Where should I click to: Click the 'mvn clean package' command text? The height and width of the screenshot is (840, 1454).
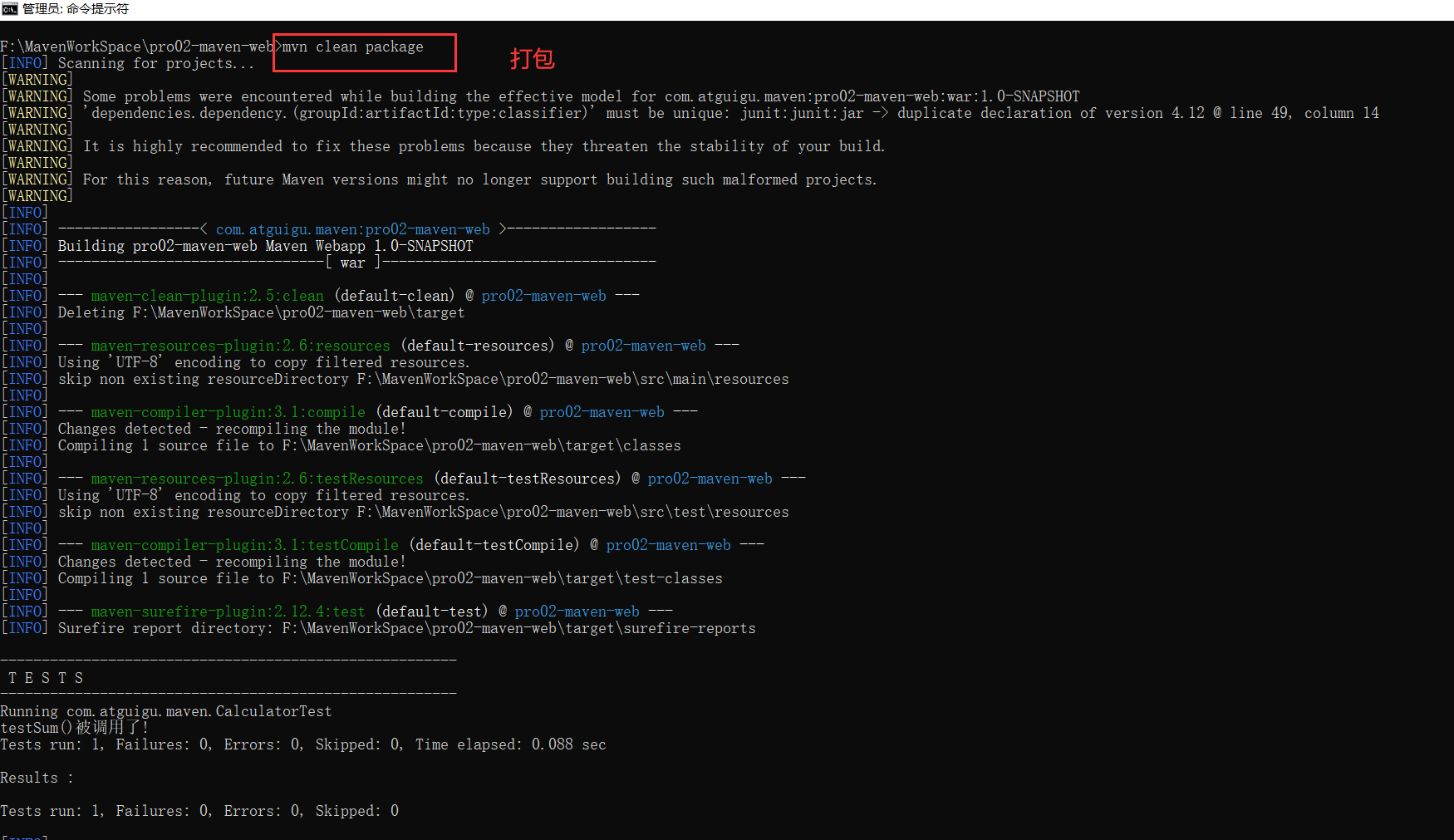[x=352, y=47]
